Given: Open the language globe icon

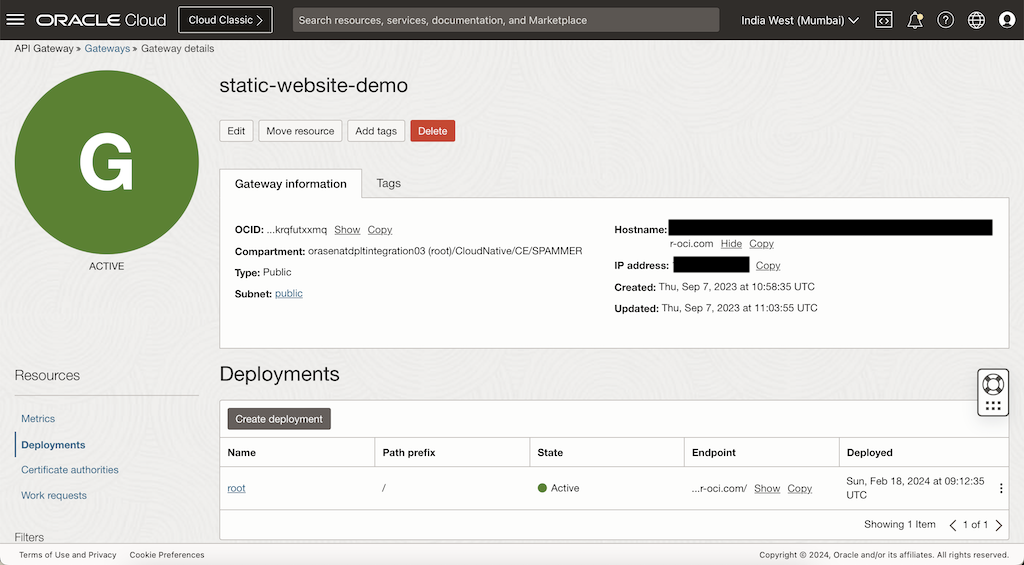Looking at the screenshot, I should click(x=976, y=20).
